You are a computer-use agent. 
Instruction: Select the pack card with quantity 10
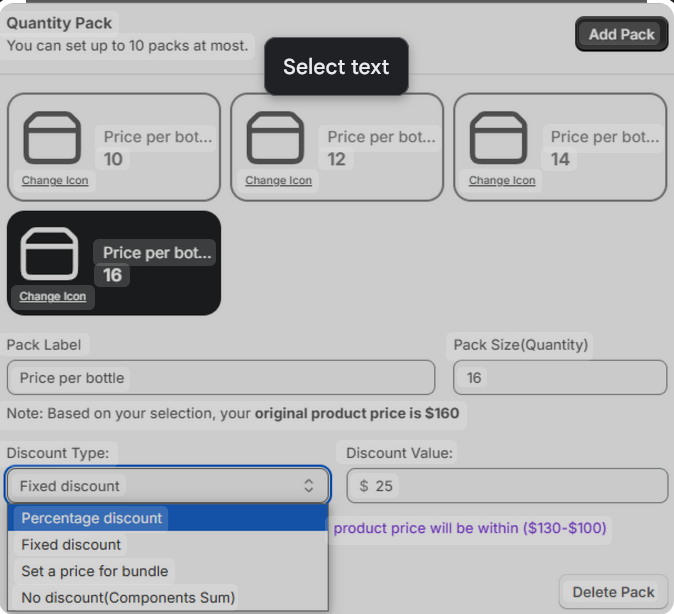(x=114, y=147)
